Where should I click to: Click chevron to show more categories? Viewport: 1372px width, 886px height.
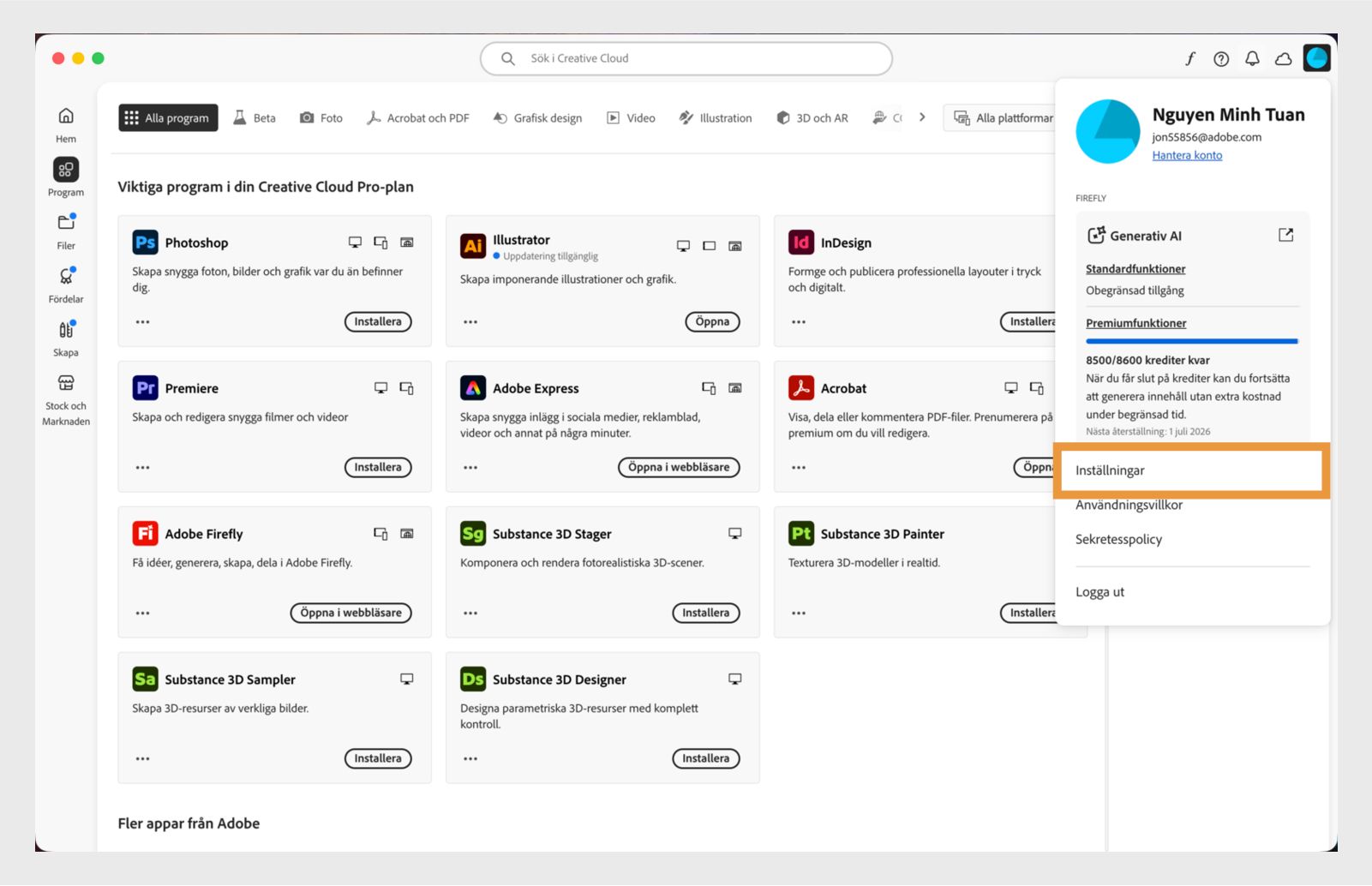pos(922,117)
